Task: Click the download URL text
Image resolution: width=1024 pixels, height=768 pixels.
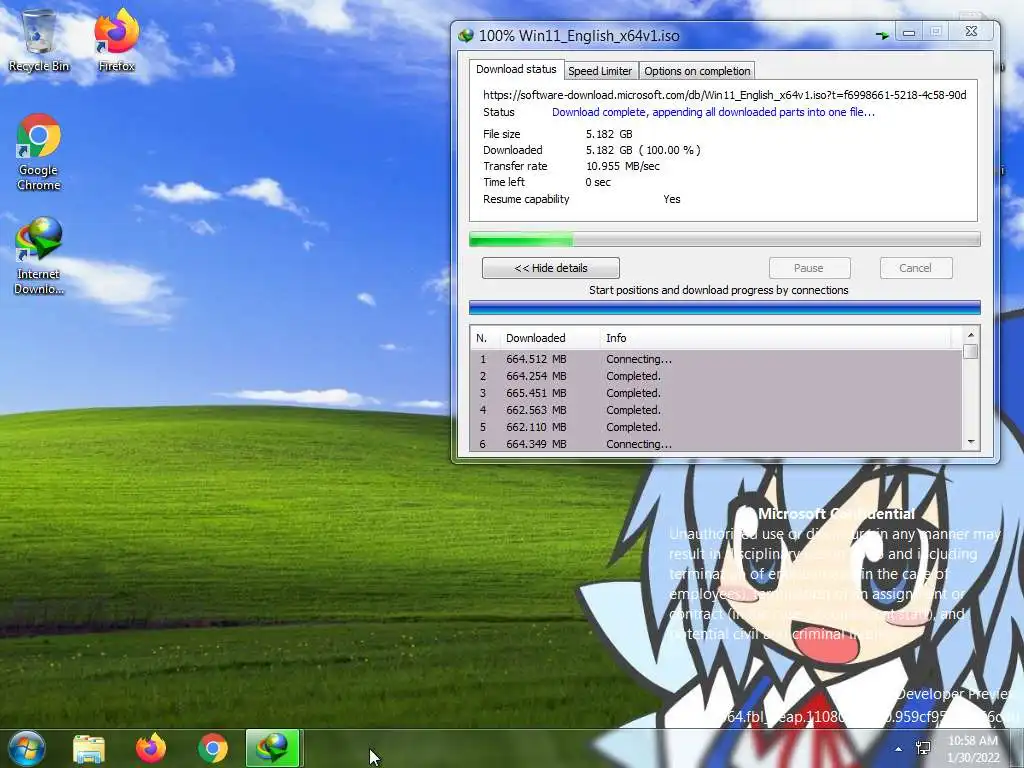Action: (724, 95)
